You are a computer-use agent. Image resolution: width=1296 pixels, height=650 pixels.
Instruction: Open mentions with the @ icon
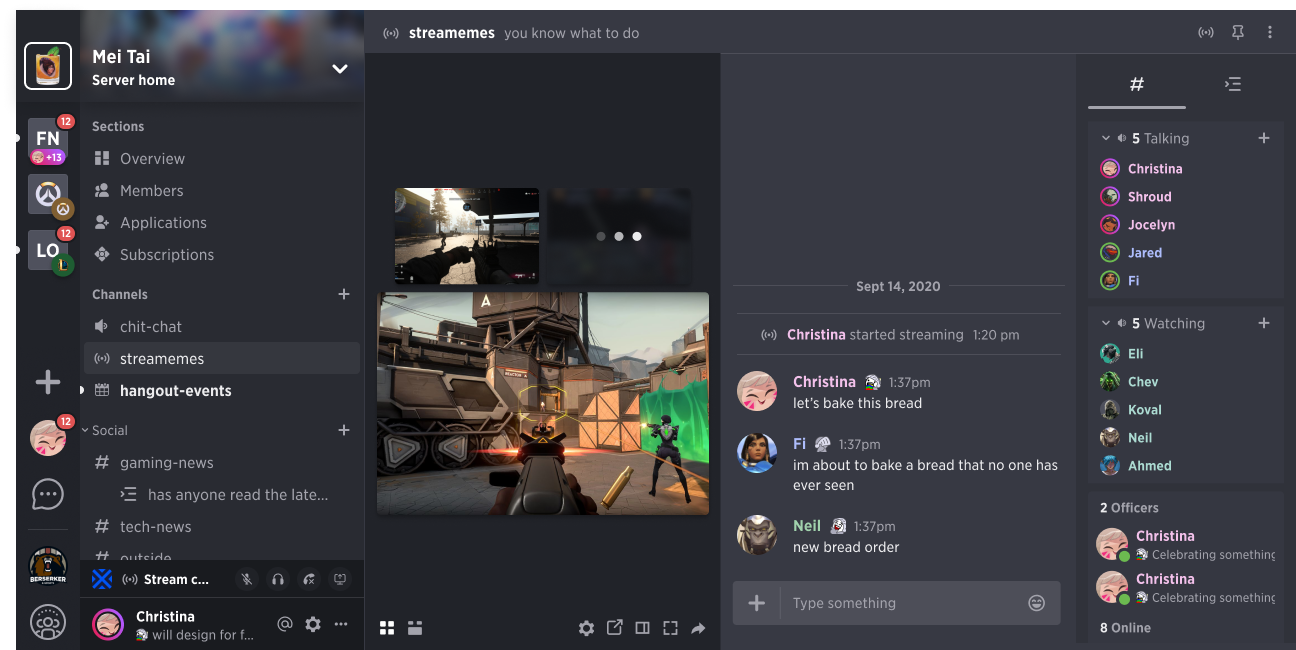click(x=285, y=624)
